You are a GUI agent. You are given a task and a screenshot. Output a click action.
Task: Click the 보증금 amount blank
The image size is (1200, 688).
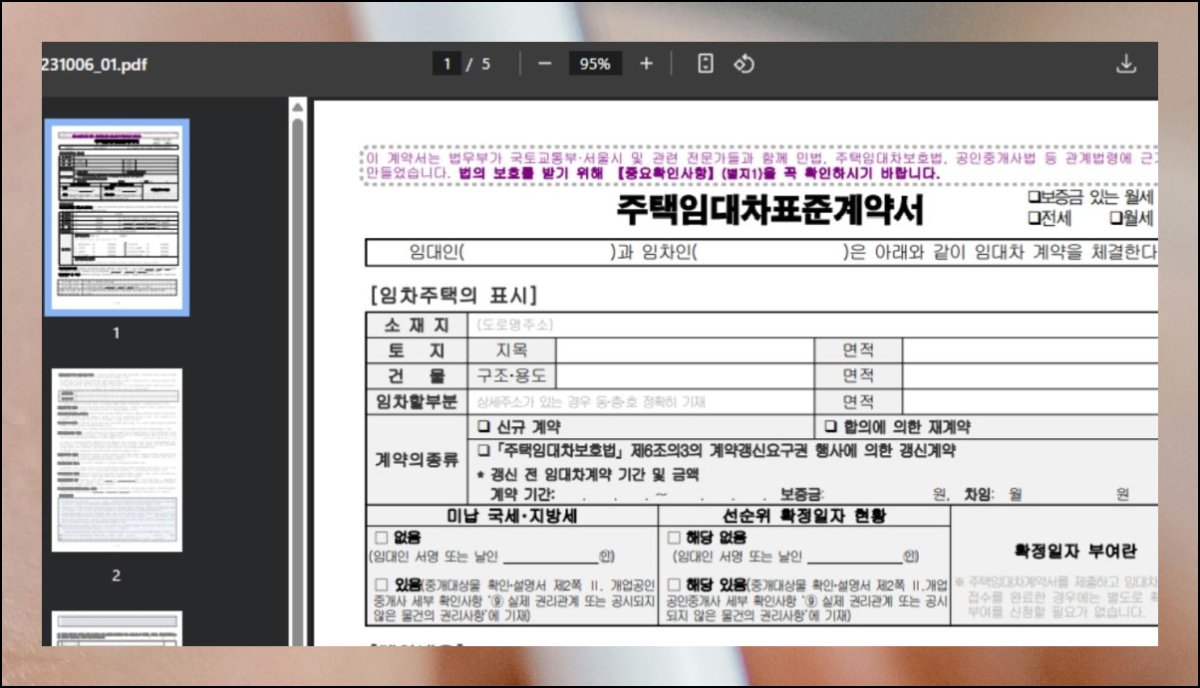tap(878, 494)
